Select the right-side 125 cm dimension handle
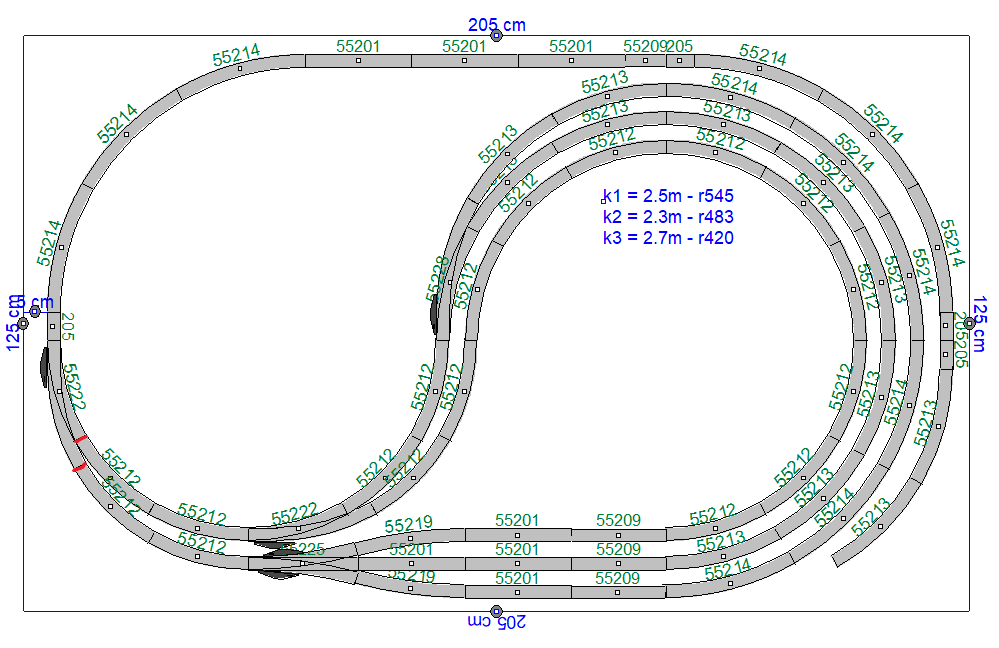 click(x=969, y=323)
